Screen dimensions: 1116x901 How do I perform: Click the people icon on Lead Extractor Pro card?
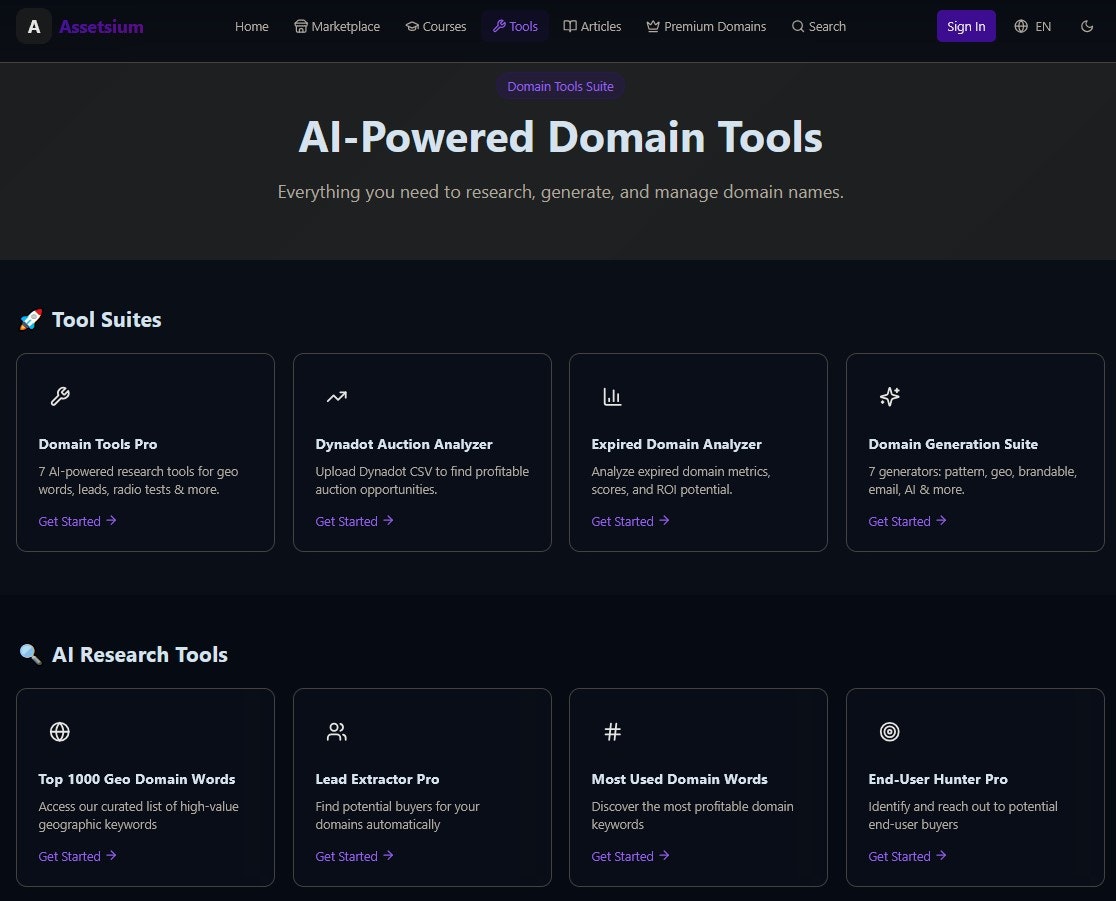337,731
